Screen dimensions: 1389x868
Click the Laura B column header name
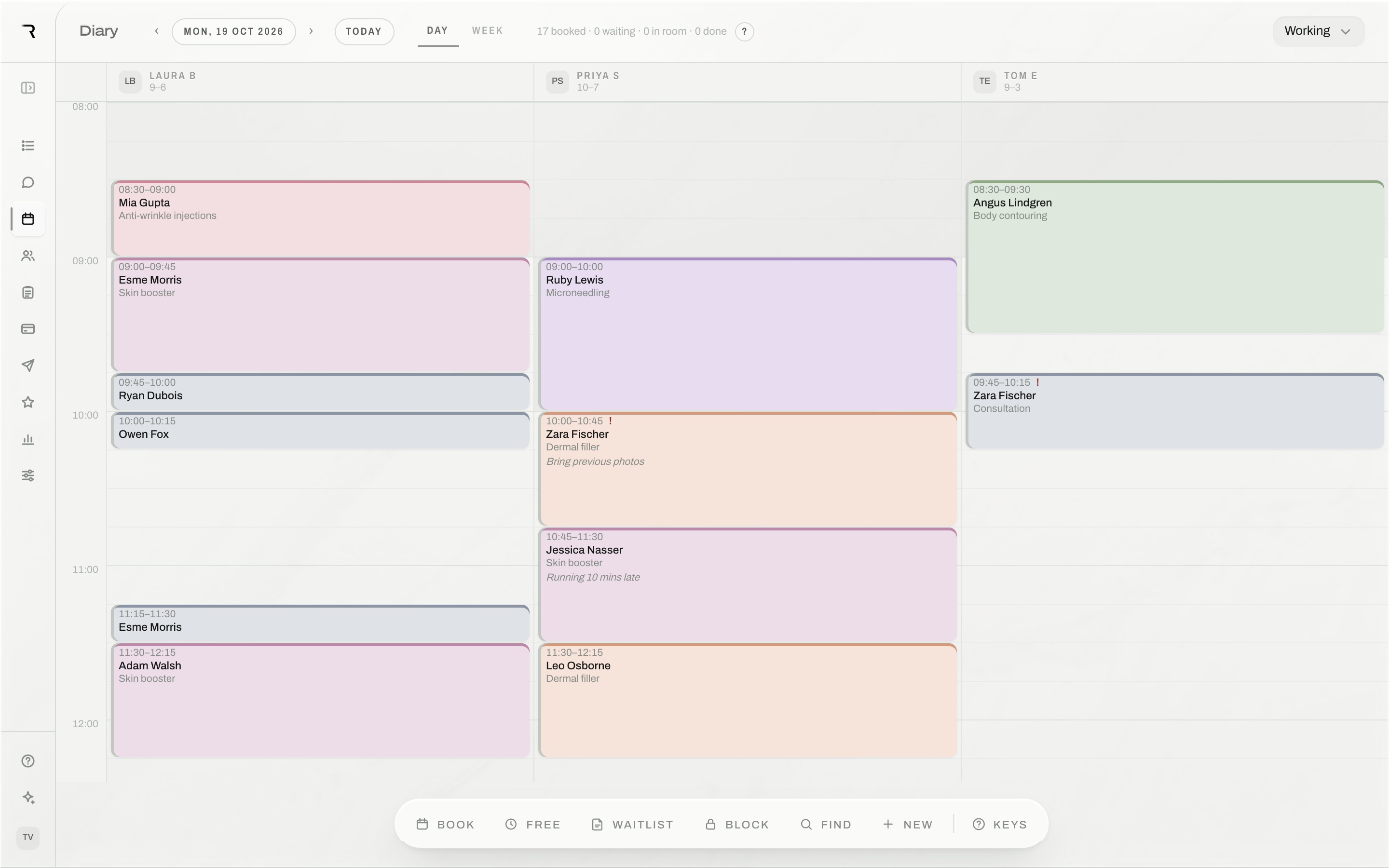tap(173, 76)
